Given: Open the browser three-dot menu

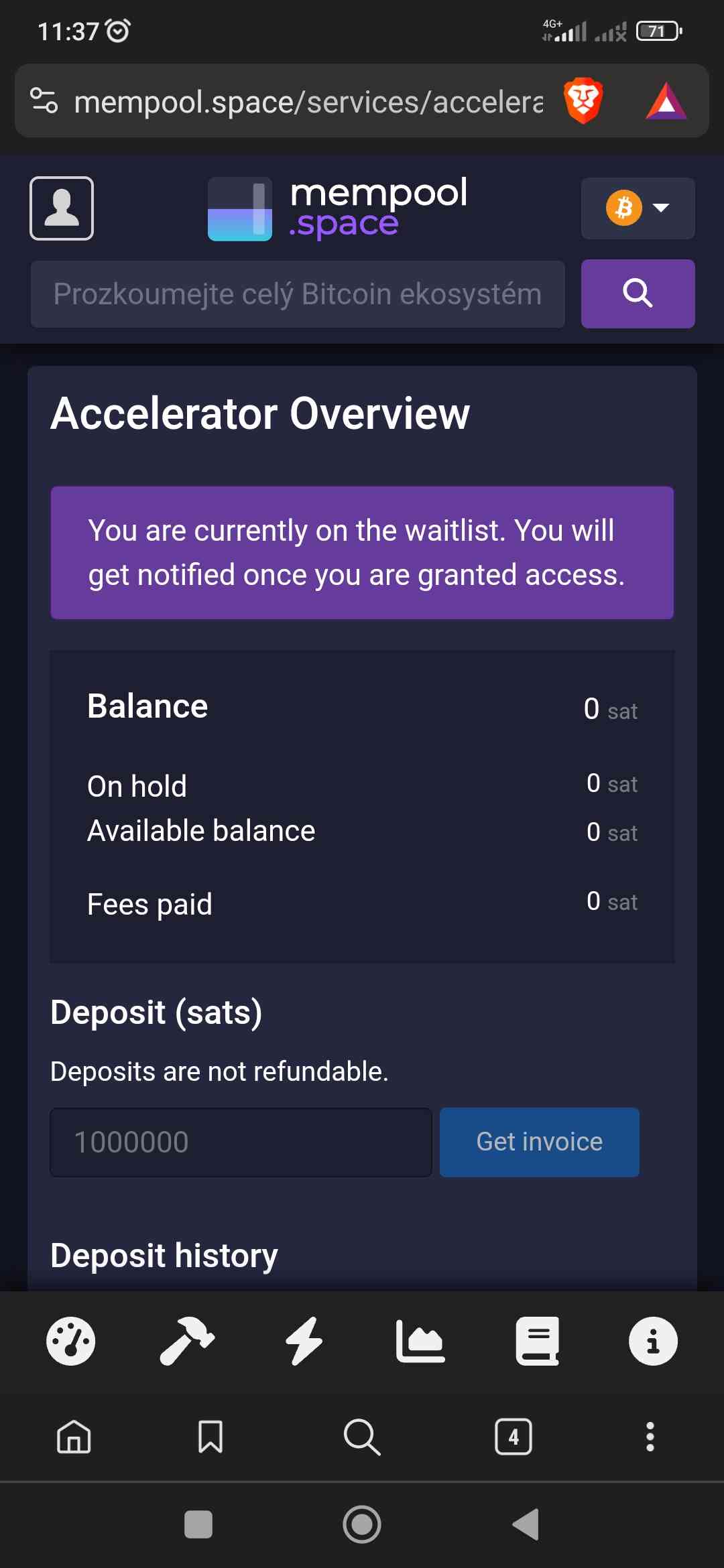Looking at the screenshot, I should (650, 1437).
